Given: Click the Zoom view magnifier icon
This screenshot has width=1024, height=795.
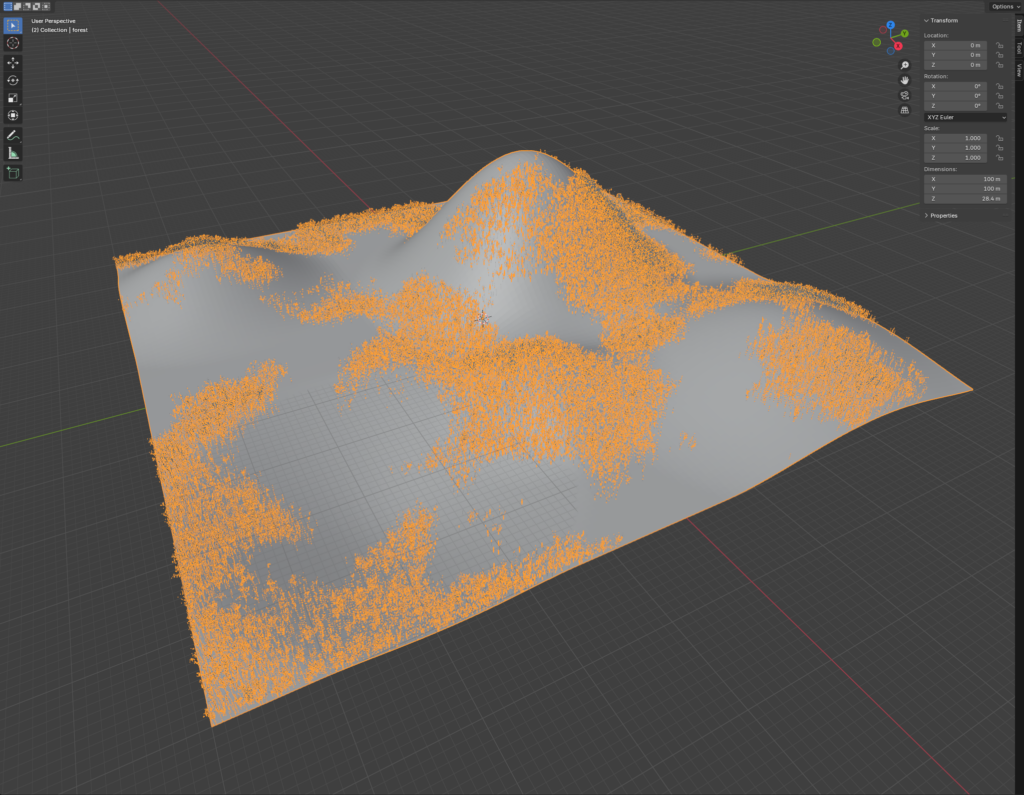Looking at the screenshot, I should point(904,65).
